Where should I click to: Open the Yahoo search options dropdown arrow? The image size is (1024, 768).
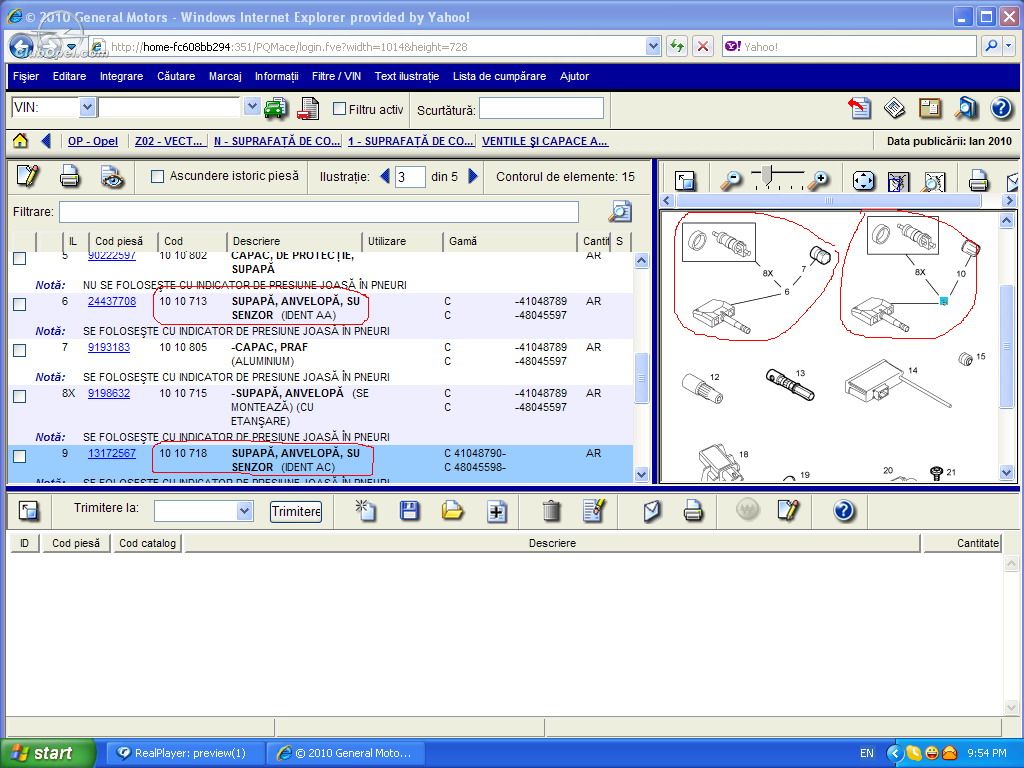(1010, 46)
